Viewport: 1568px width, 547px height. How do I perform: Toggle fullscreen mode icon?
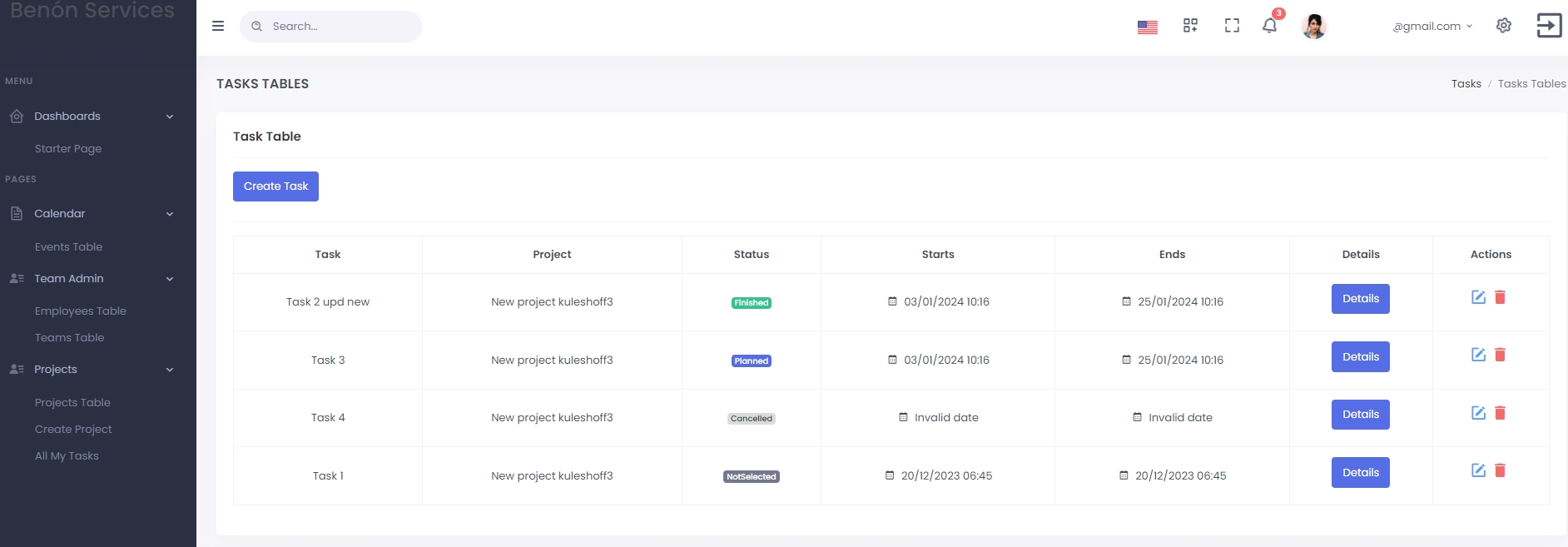point(1232,26)
